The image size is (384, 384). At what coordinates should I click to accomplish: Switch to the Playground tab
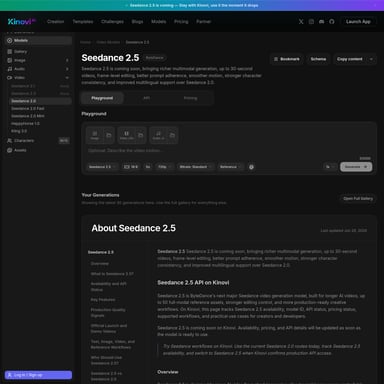pos(102,98)
